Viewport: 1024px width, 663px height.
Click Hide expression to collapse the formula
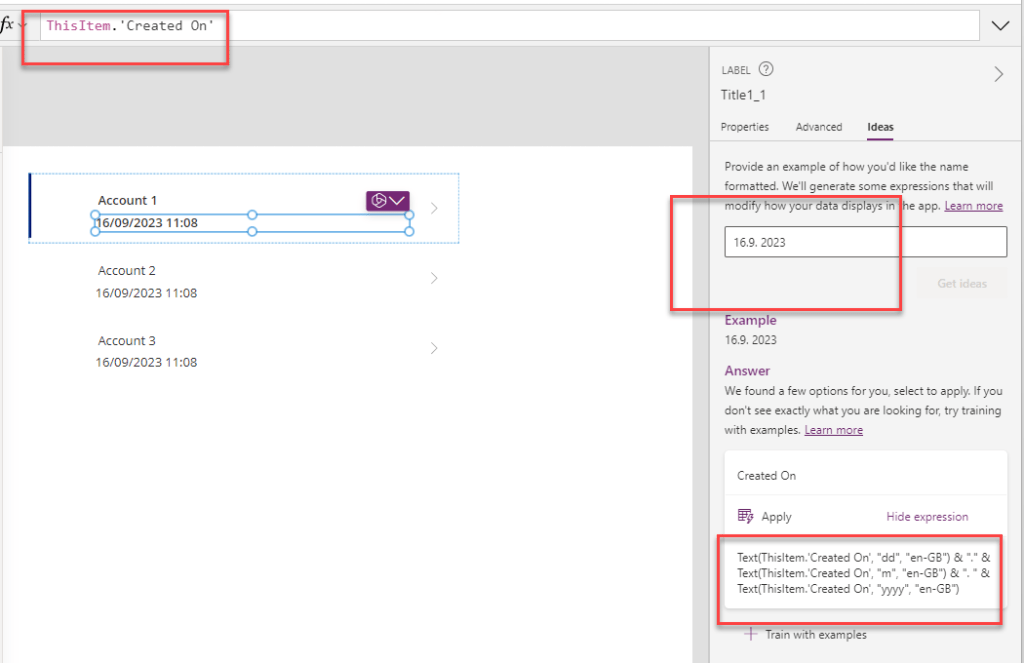point(926,517)
